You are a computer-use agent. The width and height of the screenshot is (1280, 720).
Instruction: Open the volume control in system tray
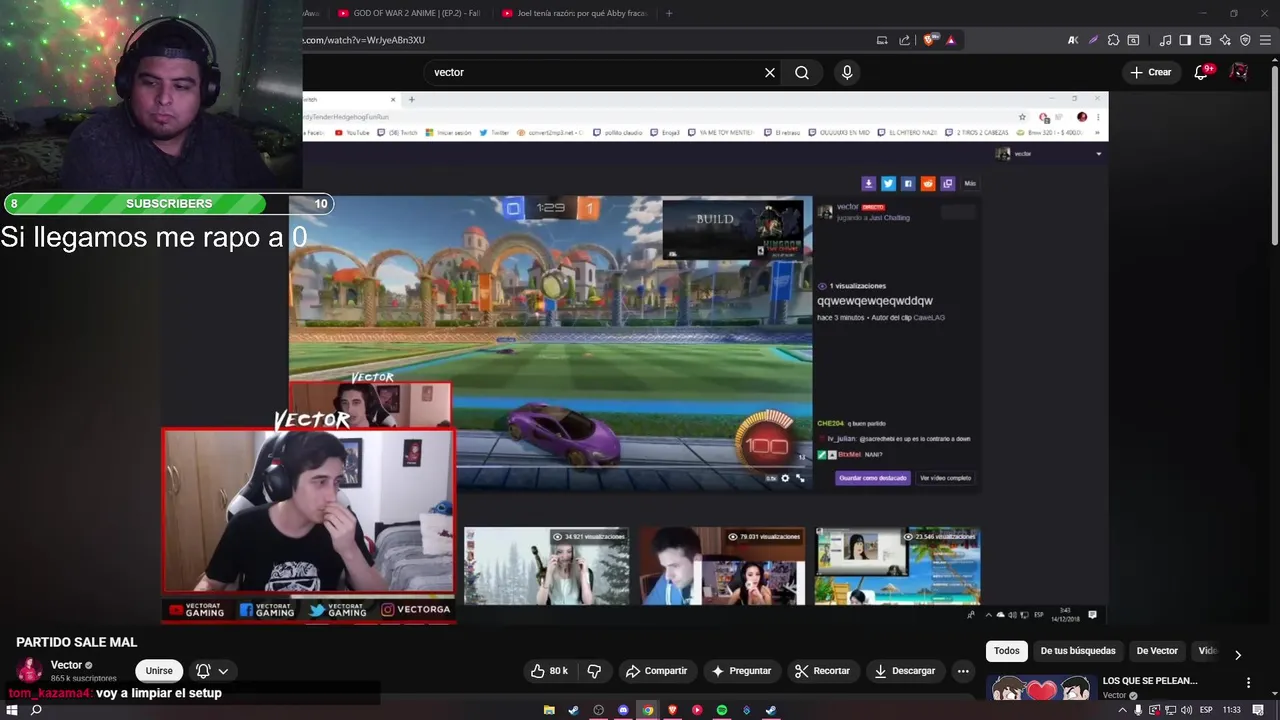[x=1187, y=710]
